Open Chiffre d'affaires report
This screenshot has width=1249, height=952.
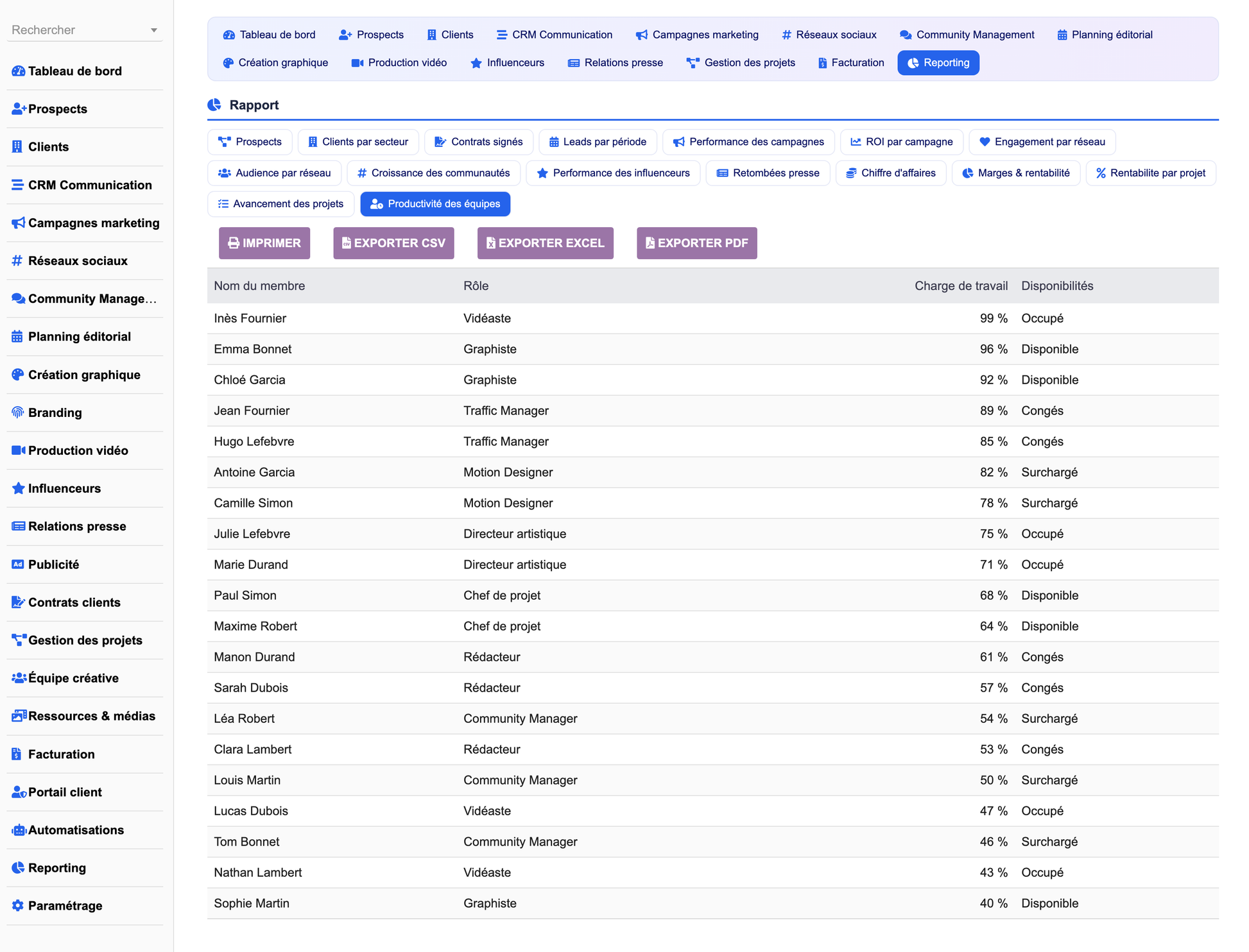pos(891,173)
